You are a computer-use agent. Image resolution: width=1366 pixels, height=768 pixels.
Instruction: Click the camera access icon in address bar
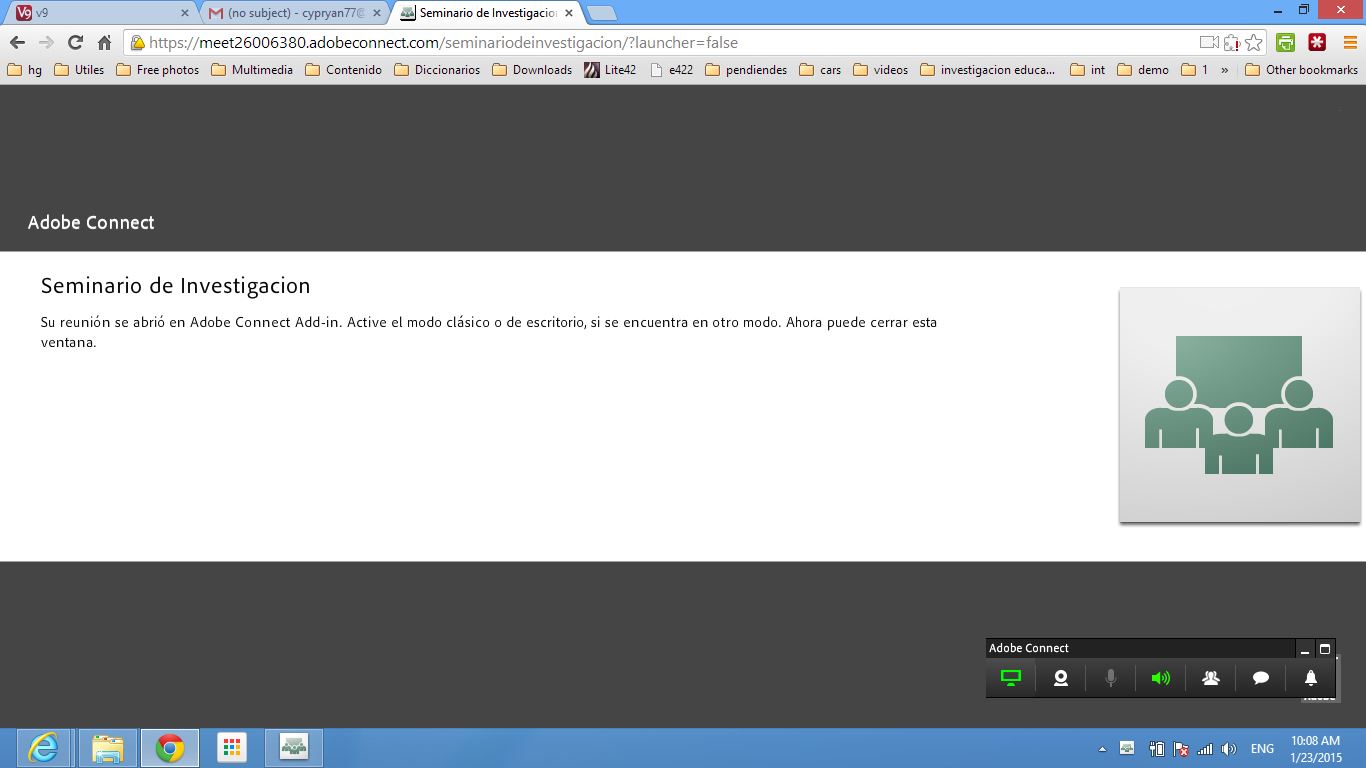click(x=1209, y=42)
